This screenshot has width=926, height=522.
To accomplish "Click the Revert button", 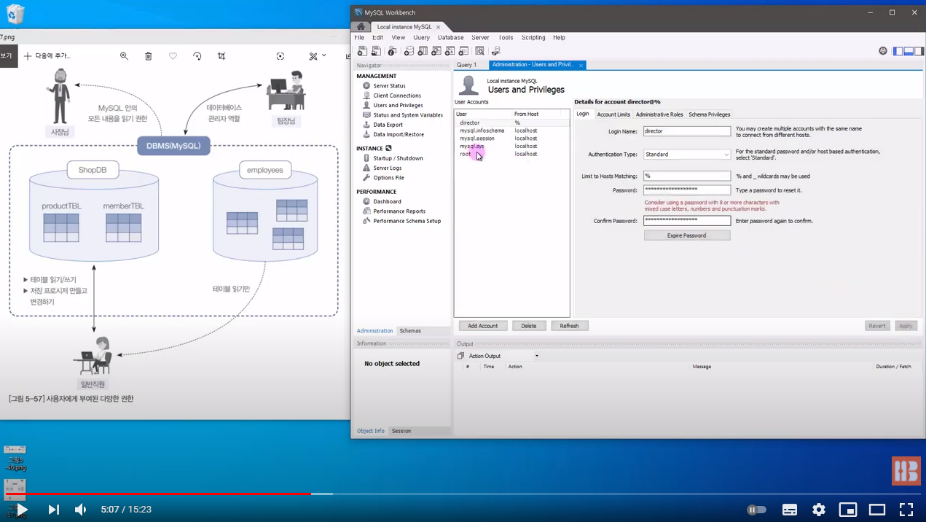I will (877, 326).
